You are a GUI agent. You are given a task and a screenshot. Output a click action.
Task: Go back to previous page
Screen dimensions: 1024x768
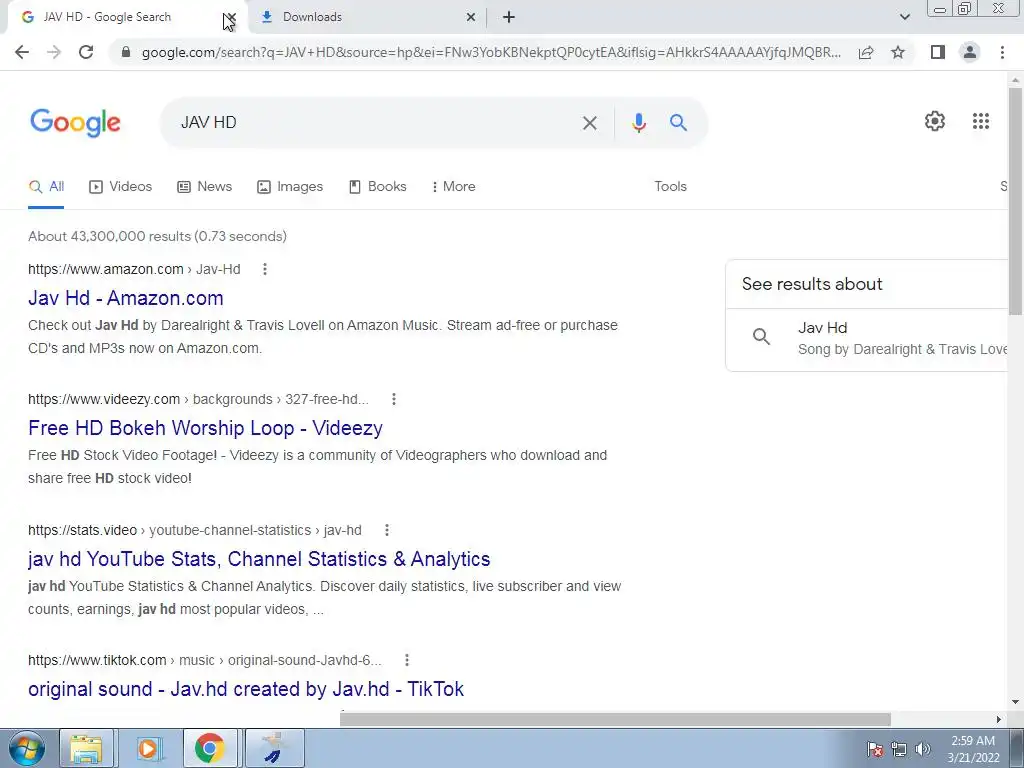(22, 52)
